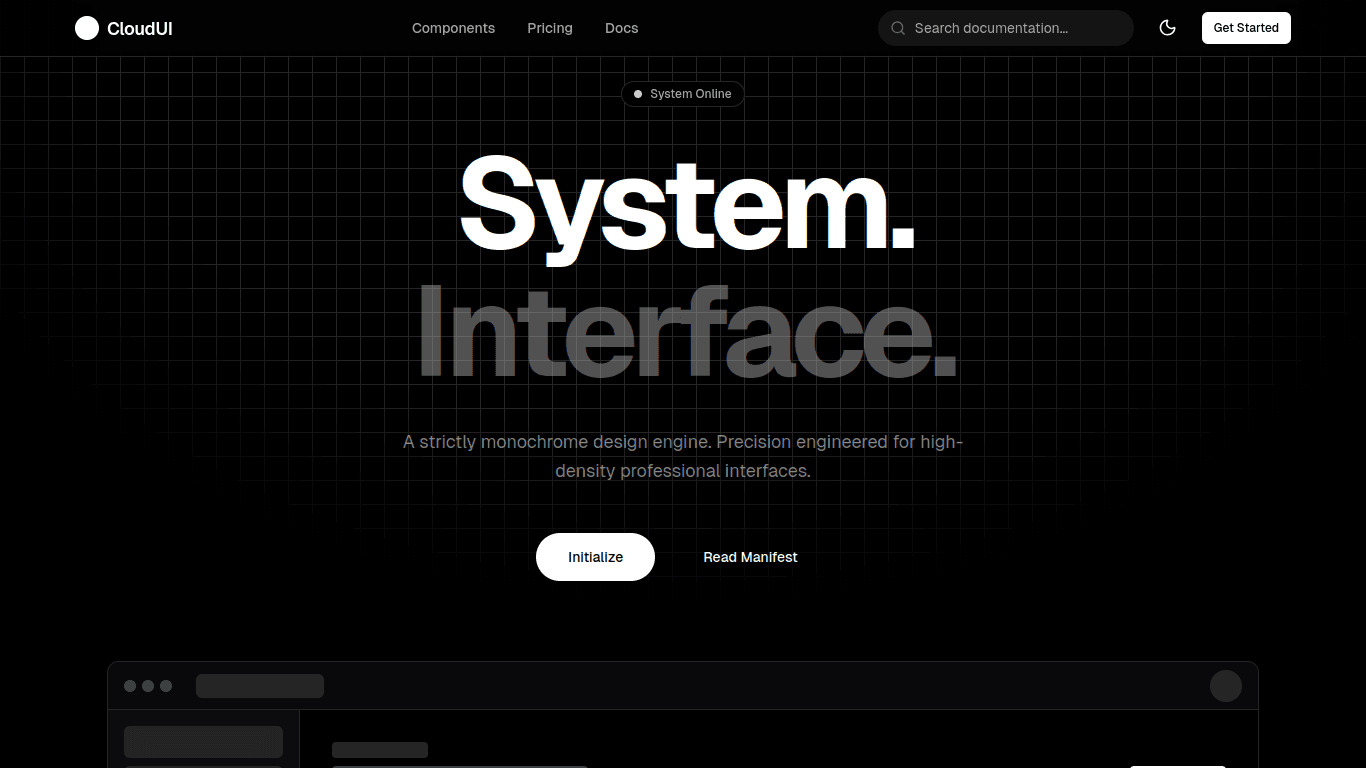Open the Components menu item

453,28
